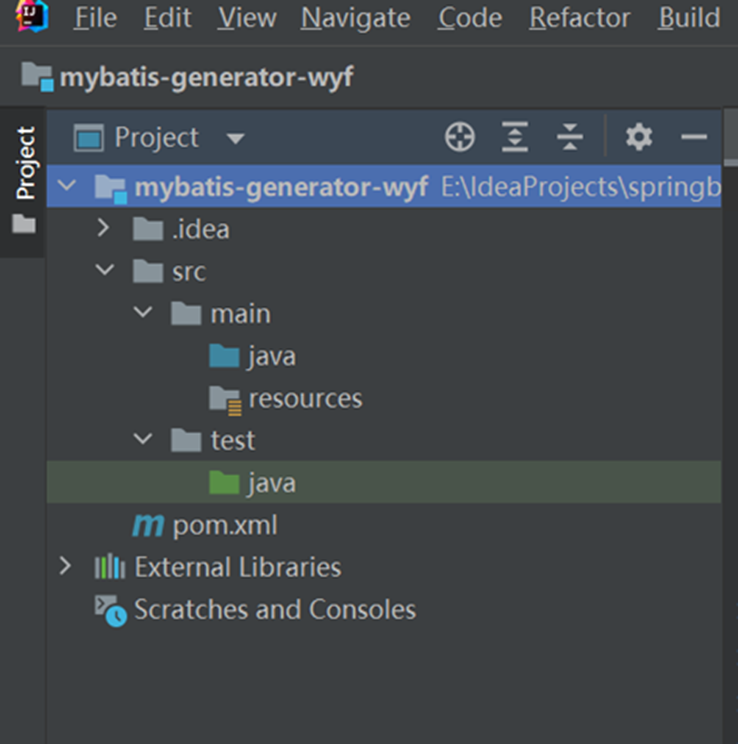Viewport: 738px width, 744px height.
Task: Open Project panel settings gear
Action: tap(639, 137)
